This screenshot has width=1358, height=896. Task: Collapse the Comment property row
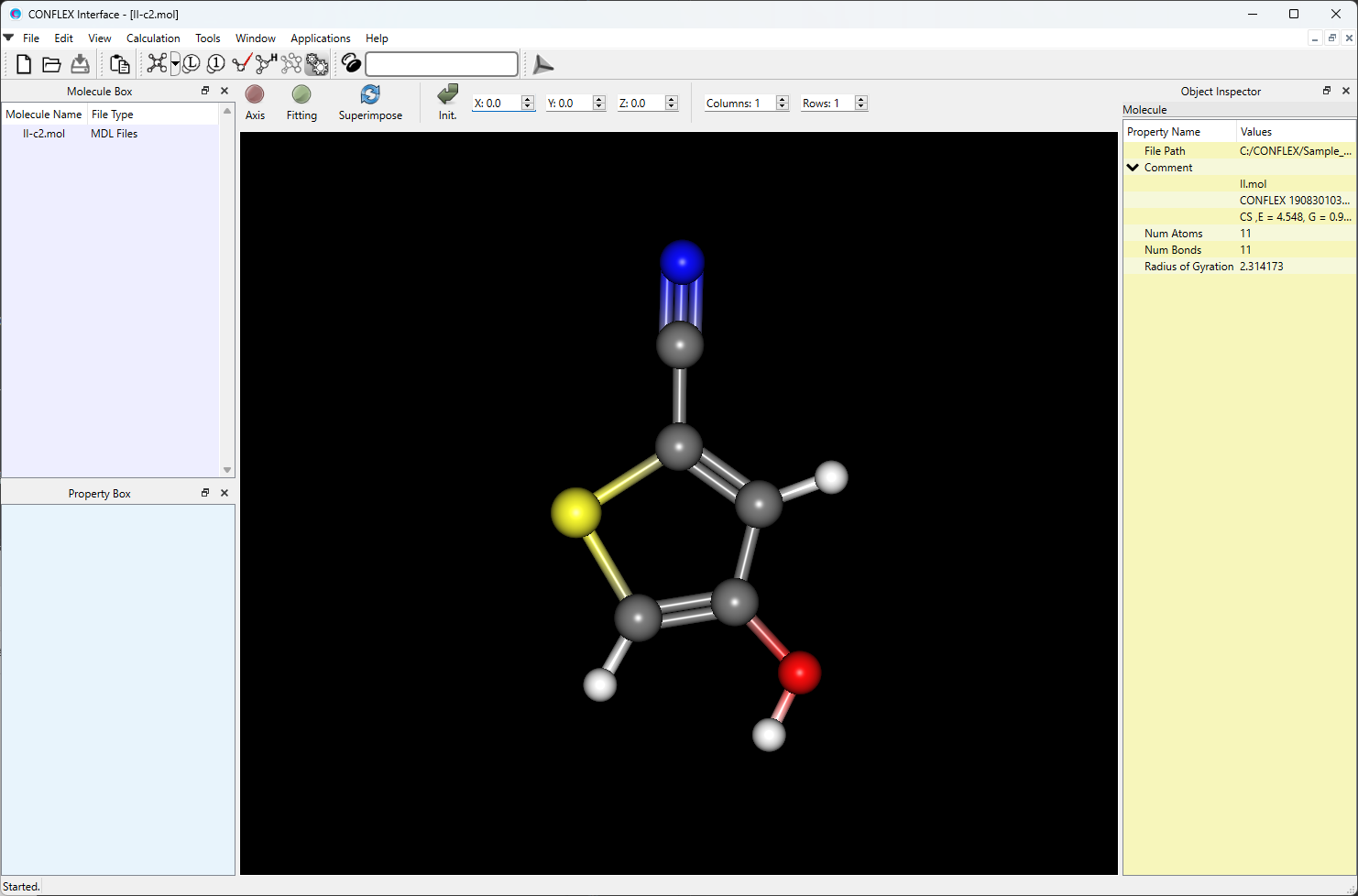coord(1133,168)
